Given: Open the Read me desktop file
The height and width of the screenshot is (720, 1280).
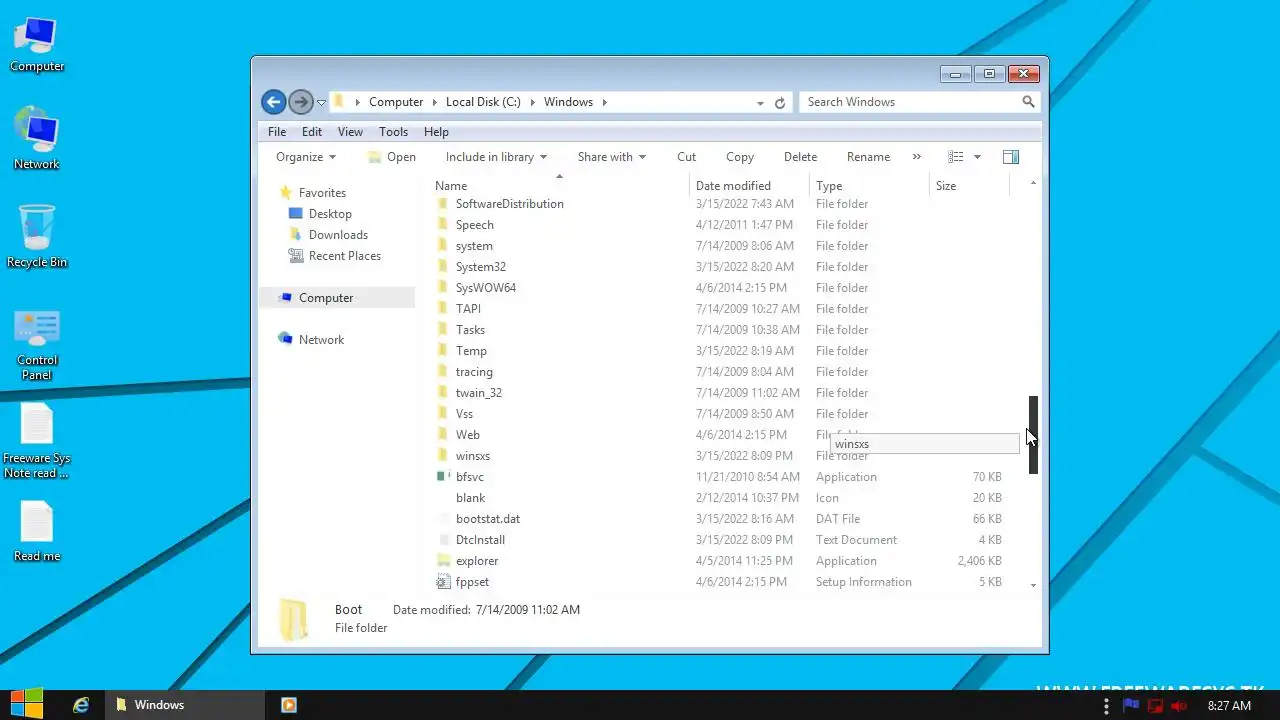Looking at the screenshot, I should coord(37,530).
